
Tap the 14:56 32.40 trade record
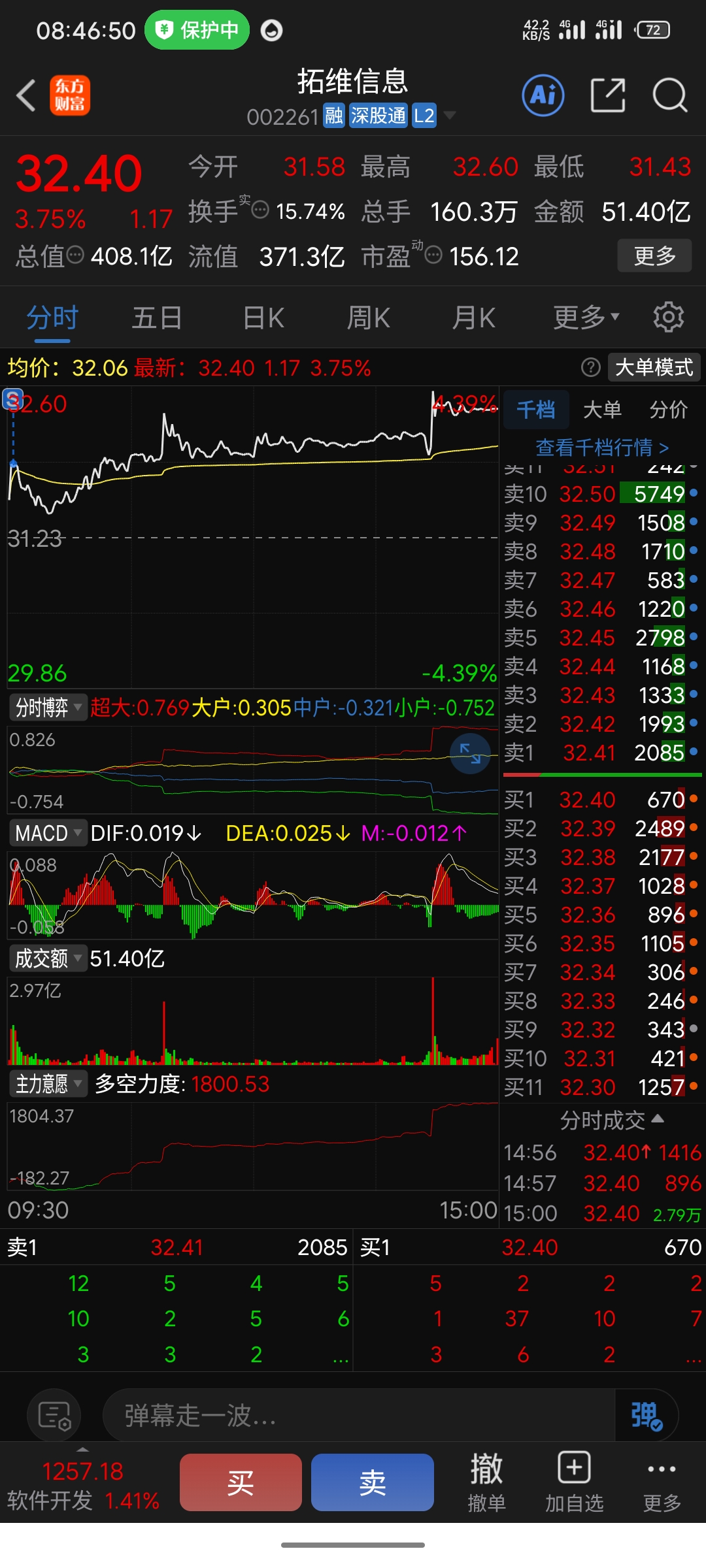coord(602,1152)
